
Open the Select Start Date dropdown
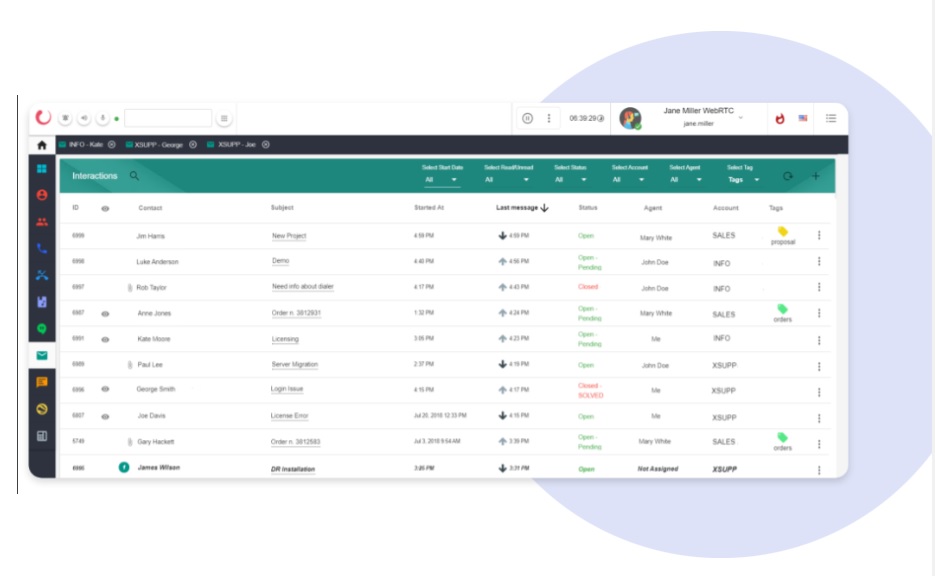pyautogui.click(x=441, y=179)
